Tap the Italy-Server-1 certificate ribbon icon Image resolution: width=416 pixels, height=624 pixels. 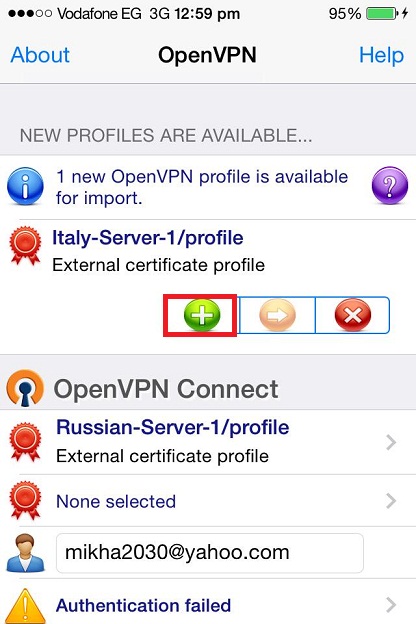click(25, 246)
